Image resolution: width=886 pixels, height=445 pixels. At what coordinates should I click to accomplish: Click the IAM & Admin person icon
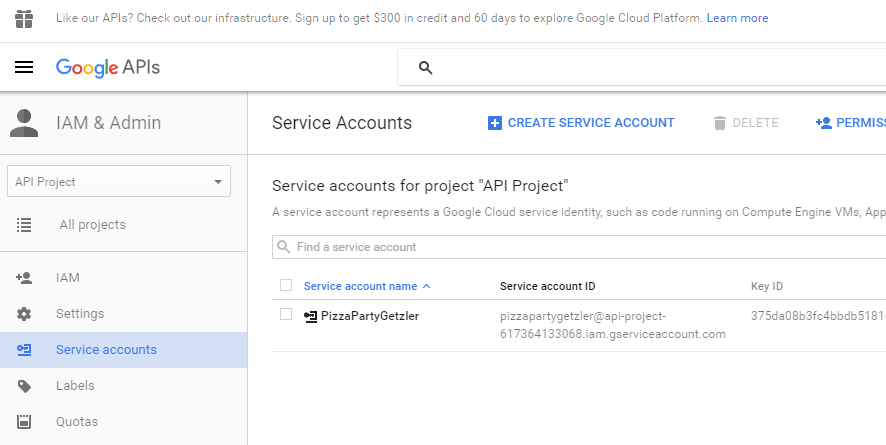click(24, 123)
